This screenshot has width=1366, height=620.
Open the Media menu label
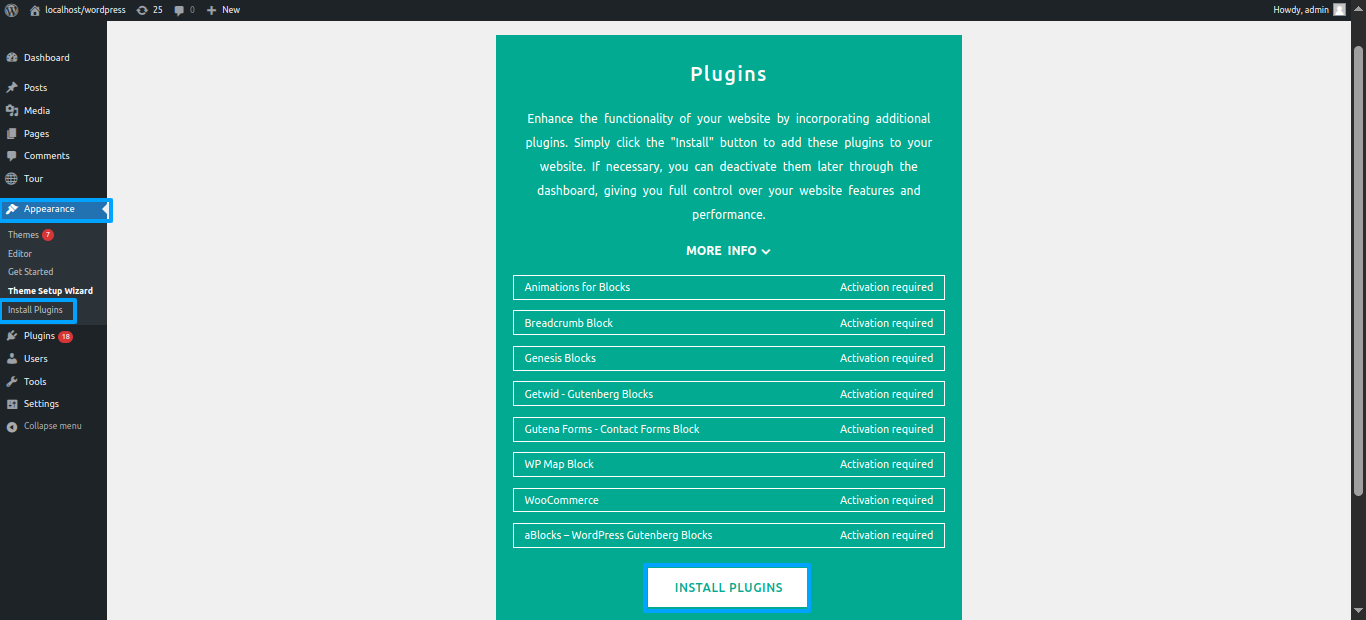tap(37, 111)
